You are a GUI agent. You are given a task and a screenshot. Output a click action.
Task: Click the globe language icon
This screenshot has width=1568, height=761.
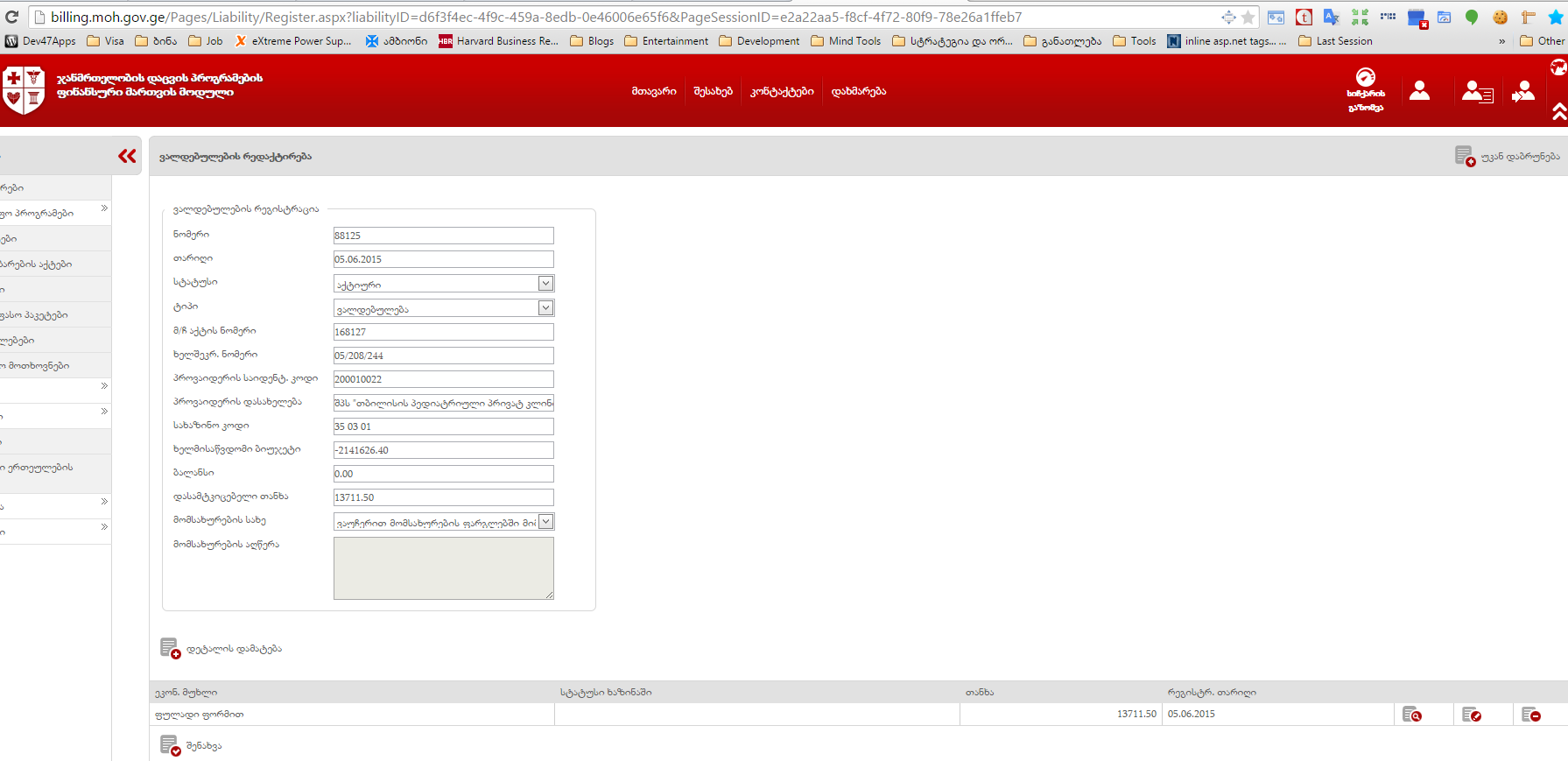point(1558,67)
